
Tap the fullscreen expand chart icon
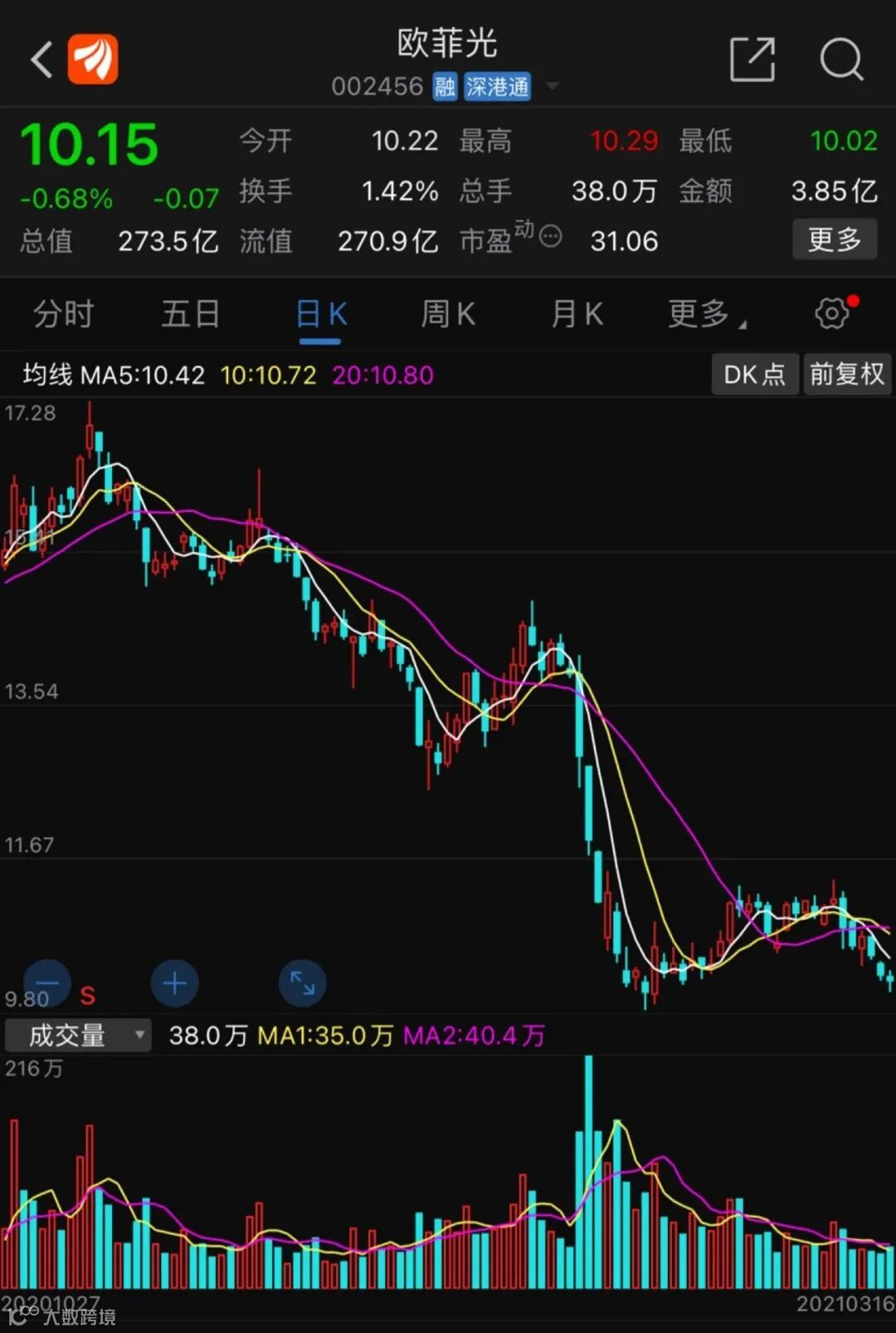coord(302,984)
